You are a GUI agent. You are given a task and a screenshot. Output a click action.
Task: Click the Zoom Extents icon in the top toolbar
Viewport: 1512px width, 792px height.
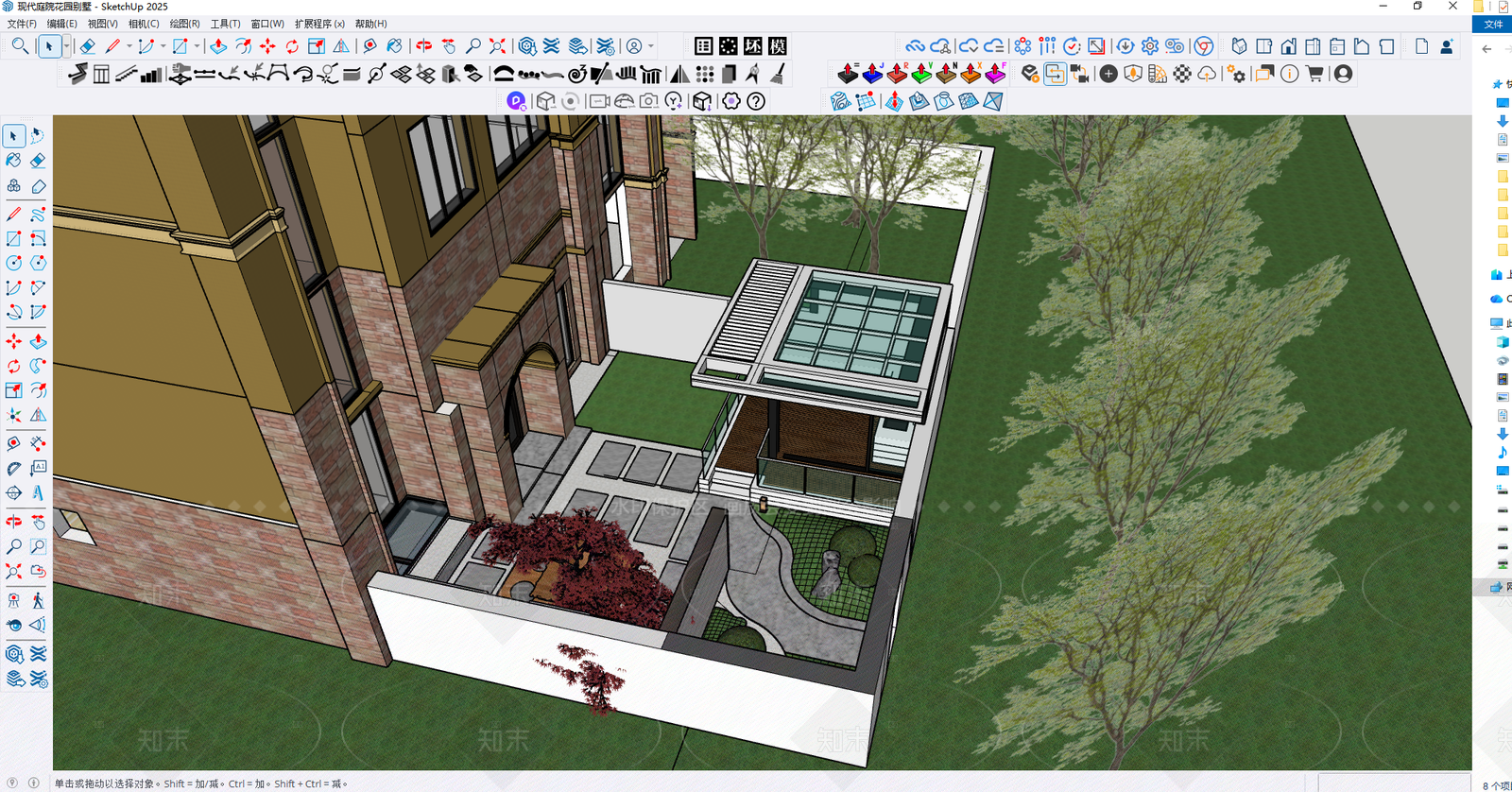498,45
